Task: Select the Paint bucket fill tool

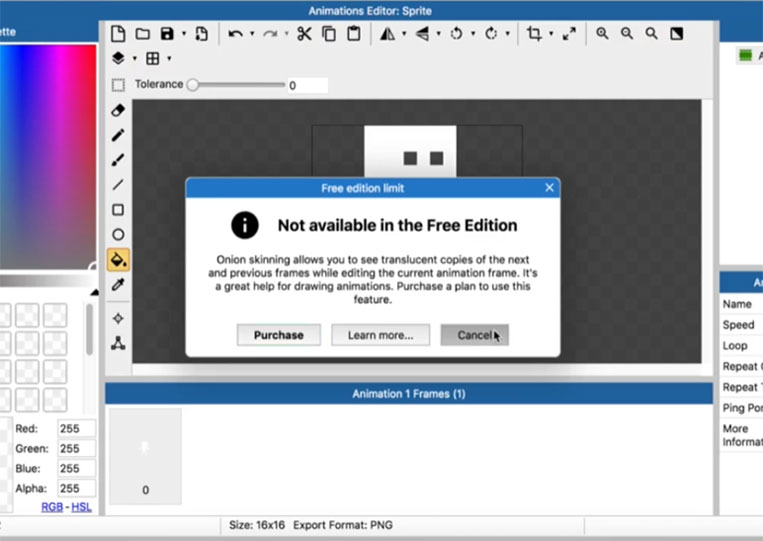Action: [118, 259]
